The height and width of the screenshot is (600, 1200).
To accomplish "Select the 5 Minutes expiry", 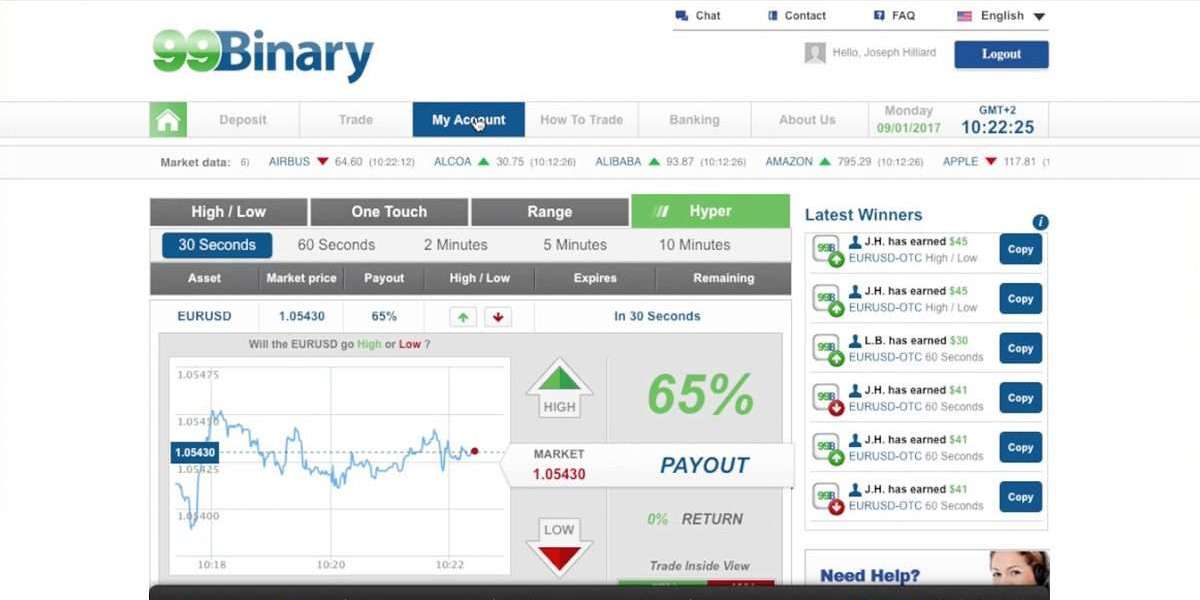I will pyautogui.click(x=575, y=245).
